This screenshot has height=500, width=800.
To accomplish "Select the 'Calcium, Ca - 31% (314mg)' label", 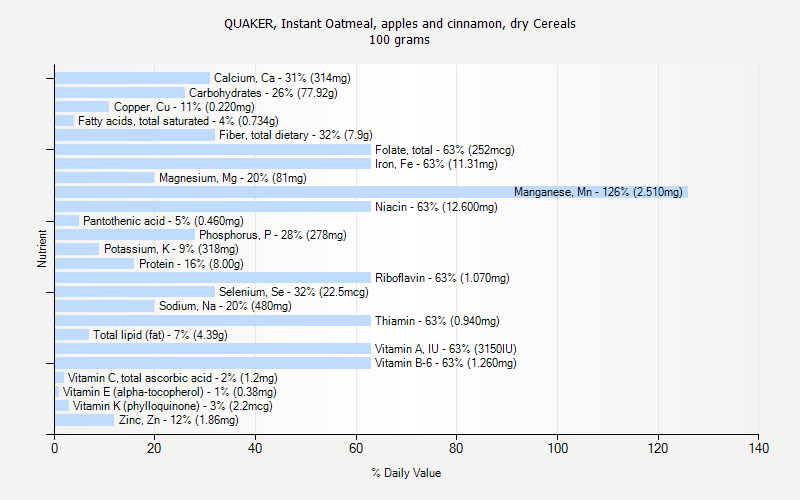I will [x=282, y=78].
